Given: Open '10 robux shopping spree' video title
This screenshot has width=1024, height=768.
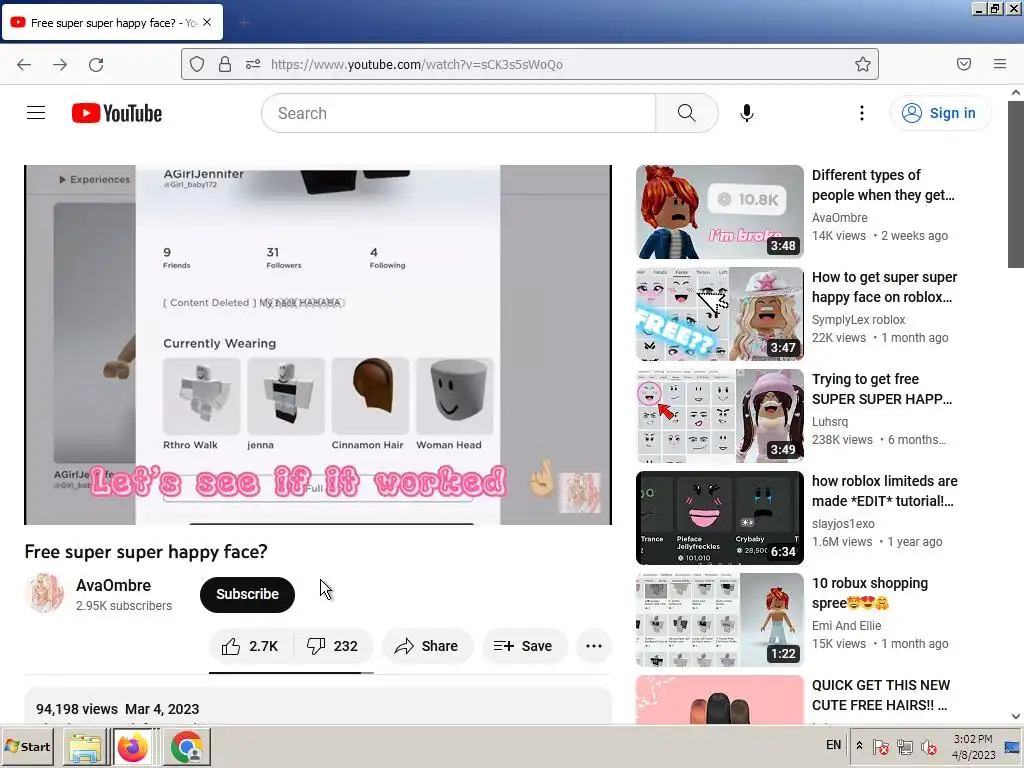Looking at the screenshot, I should [869, 592].
